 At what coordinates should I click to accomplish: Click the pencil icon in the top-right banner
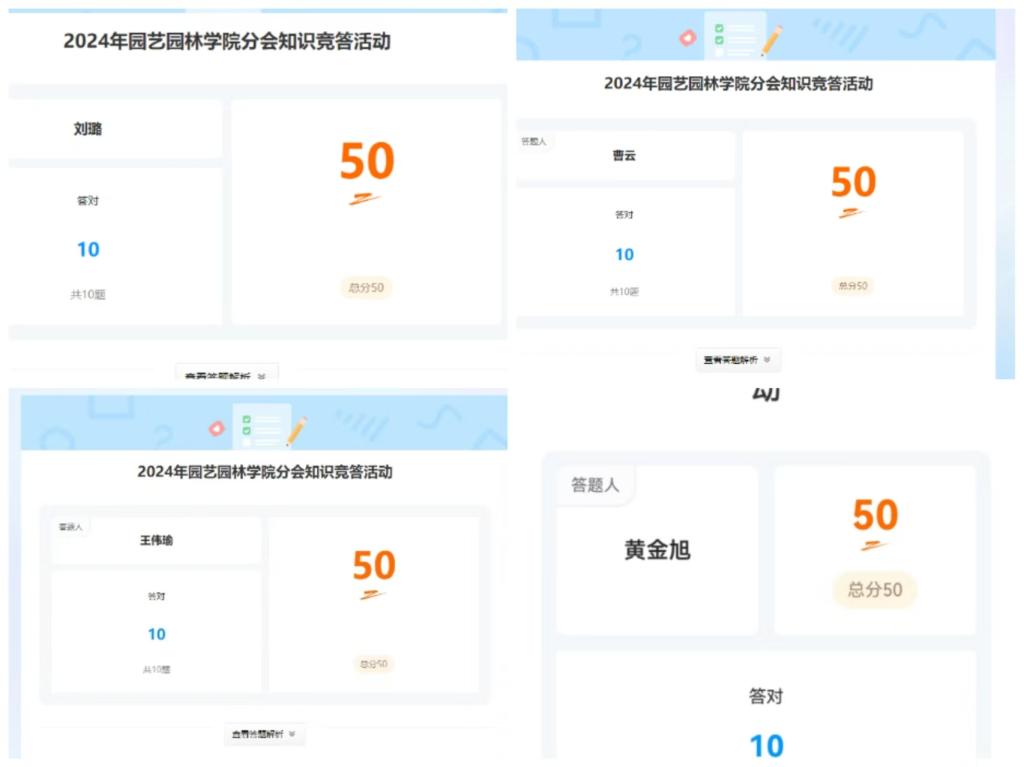coord(771,40)
